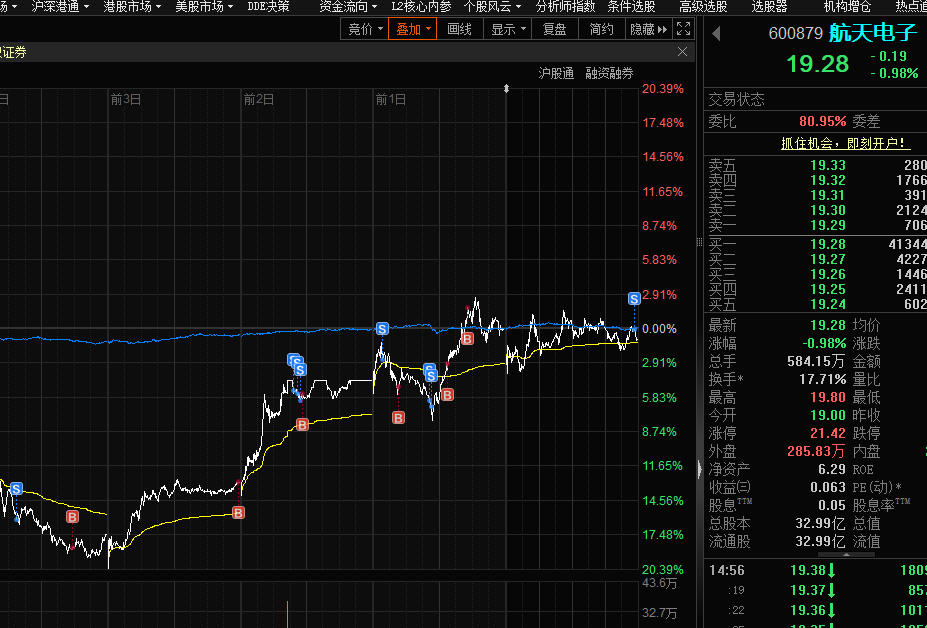The height and width of the screenshot is (628, 927).
Task: Open the 选股器 menu item
Action: click(x=769, y=7)
